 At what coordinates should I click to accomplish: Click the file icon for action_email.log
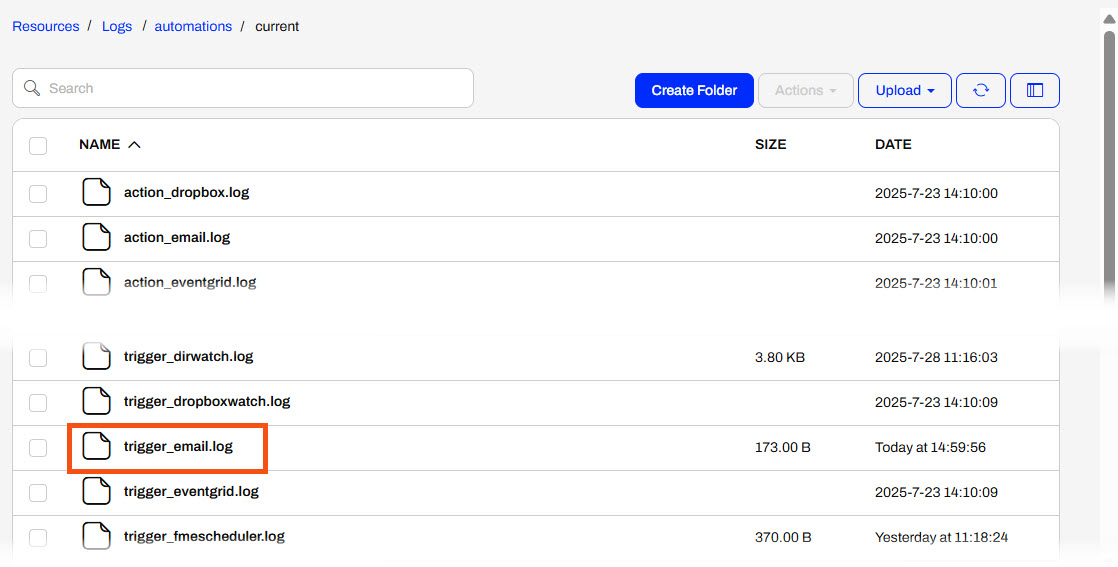pyautogui.click(x=96, y=238)
